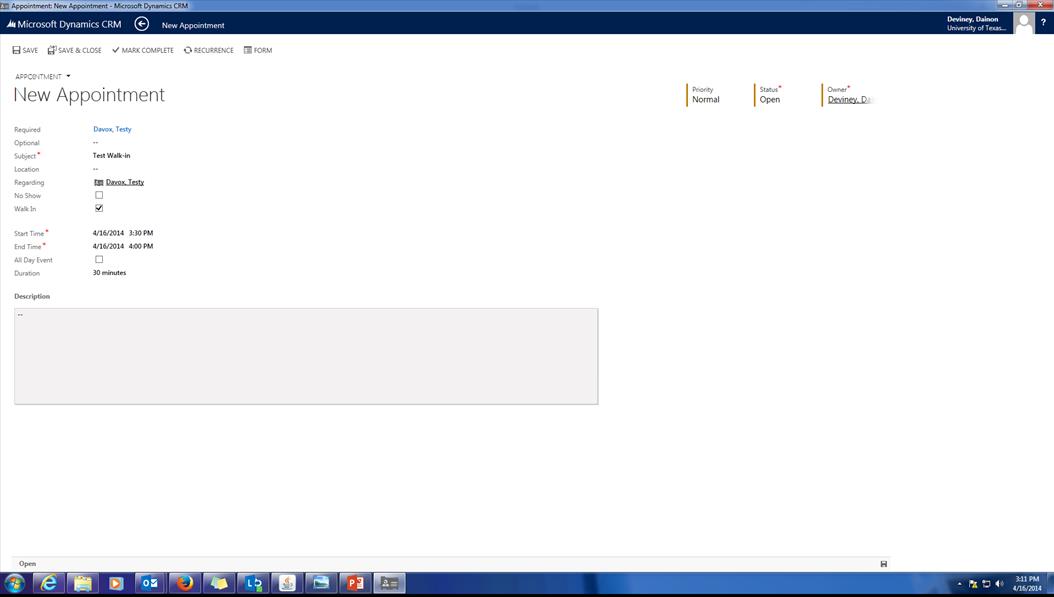This screenshot has width=1054, height=597.
Task: Click Save & Close in toolbar
Action: click(x=75, y=50)
